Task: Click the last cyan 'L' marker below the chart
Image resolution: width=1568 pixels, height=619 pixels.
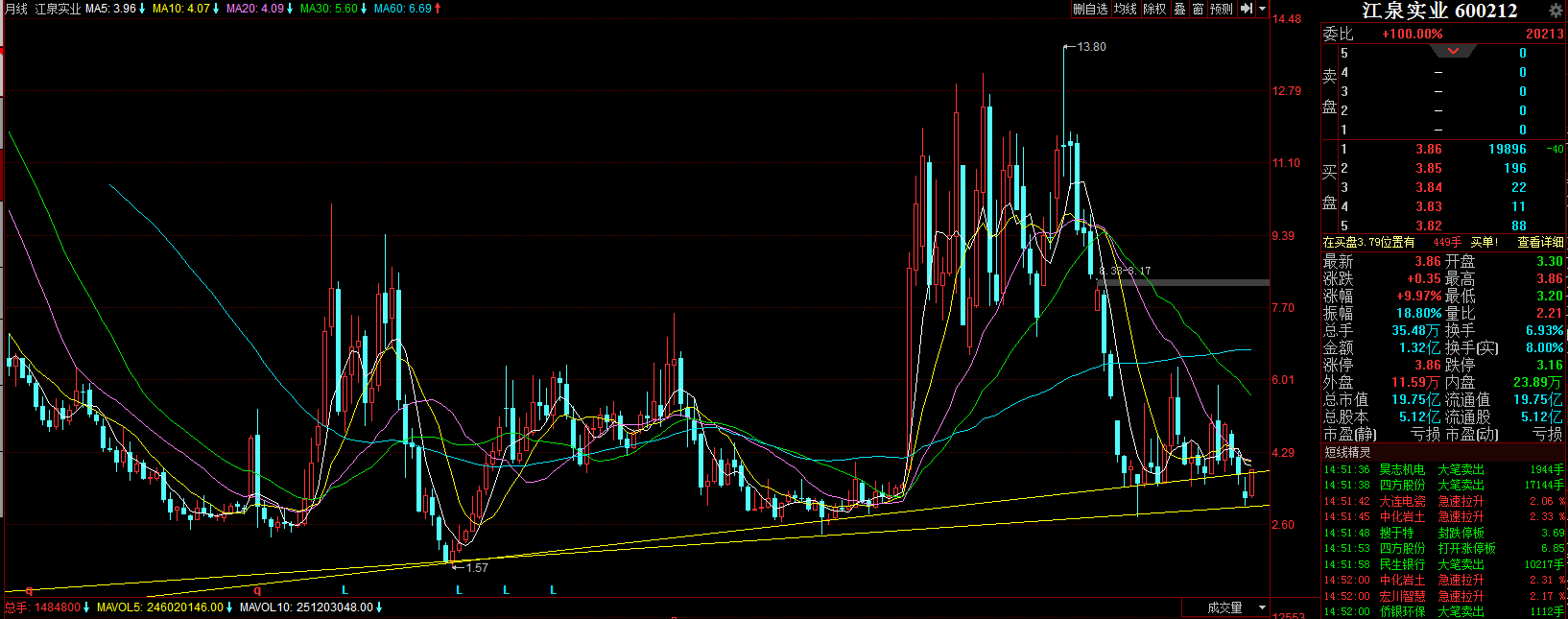Action: (x=554, y=590)
